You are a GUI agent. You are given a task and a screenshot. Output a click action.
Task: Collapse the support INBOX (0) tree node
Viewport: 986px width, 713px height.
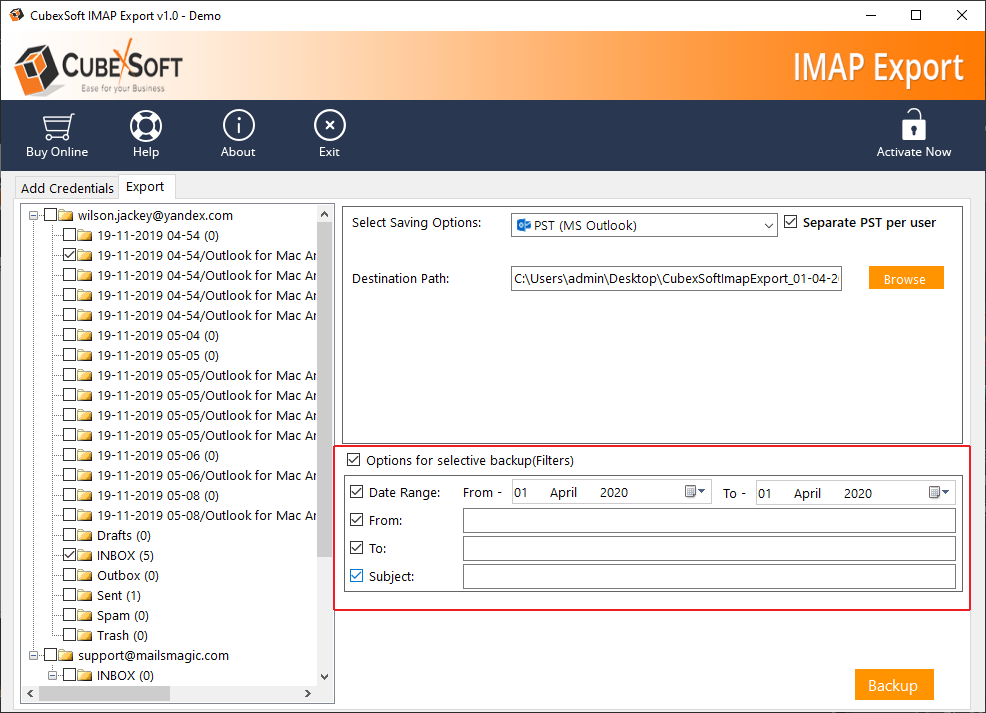[x=53, y=676]
